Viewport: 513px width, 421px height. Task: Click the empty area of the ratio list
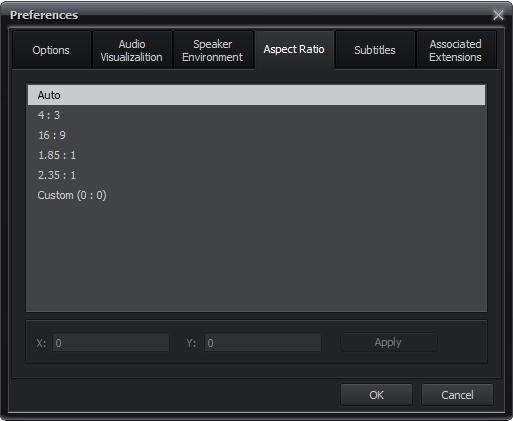256,258
